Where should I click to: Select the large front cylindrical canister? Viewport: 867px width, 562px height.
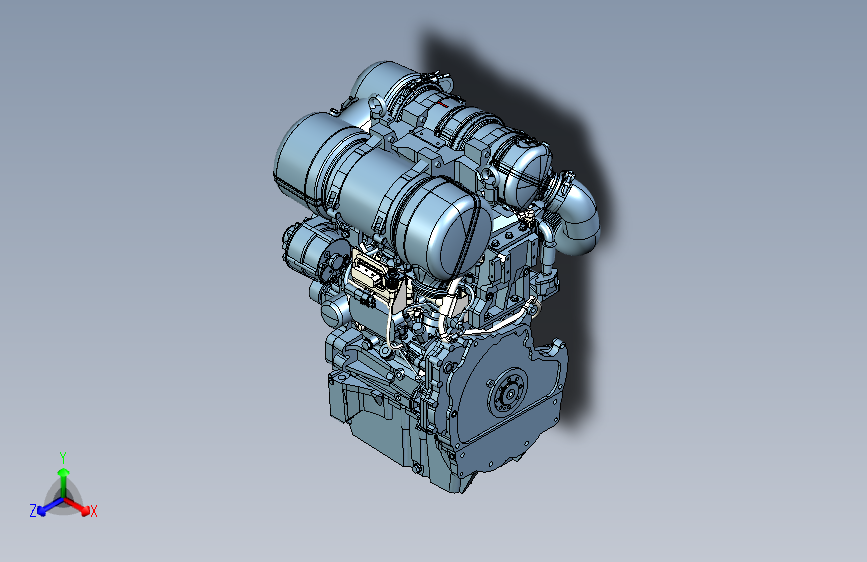[382, 194]
